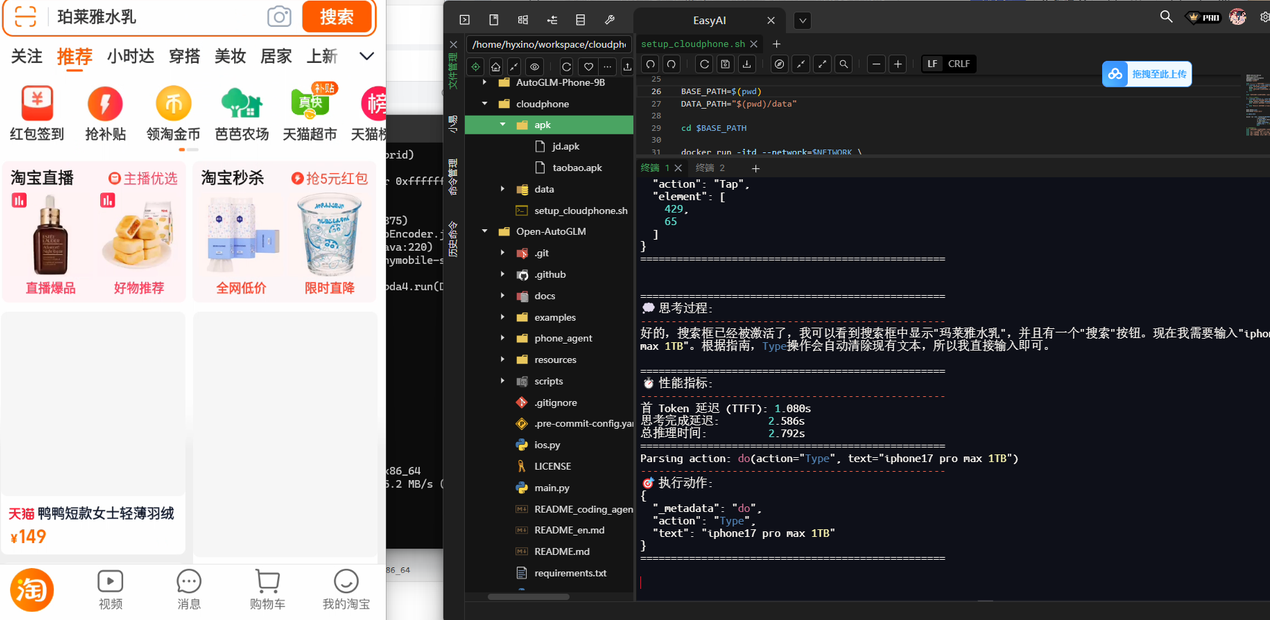Collapse the Open-AutoGLM folder
The image size is (1270, 620).
coord(485,232)
